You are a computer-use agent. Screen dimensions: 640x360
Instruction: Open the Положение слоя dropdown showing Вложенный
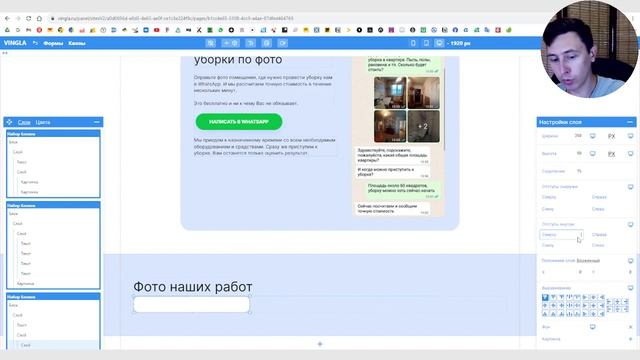588,261
